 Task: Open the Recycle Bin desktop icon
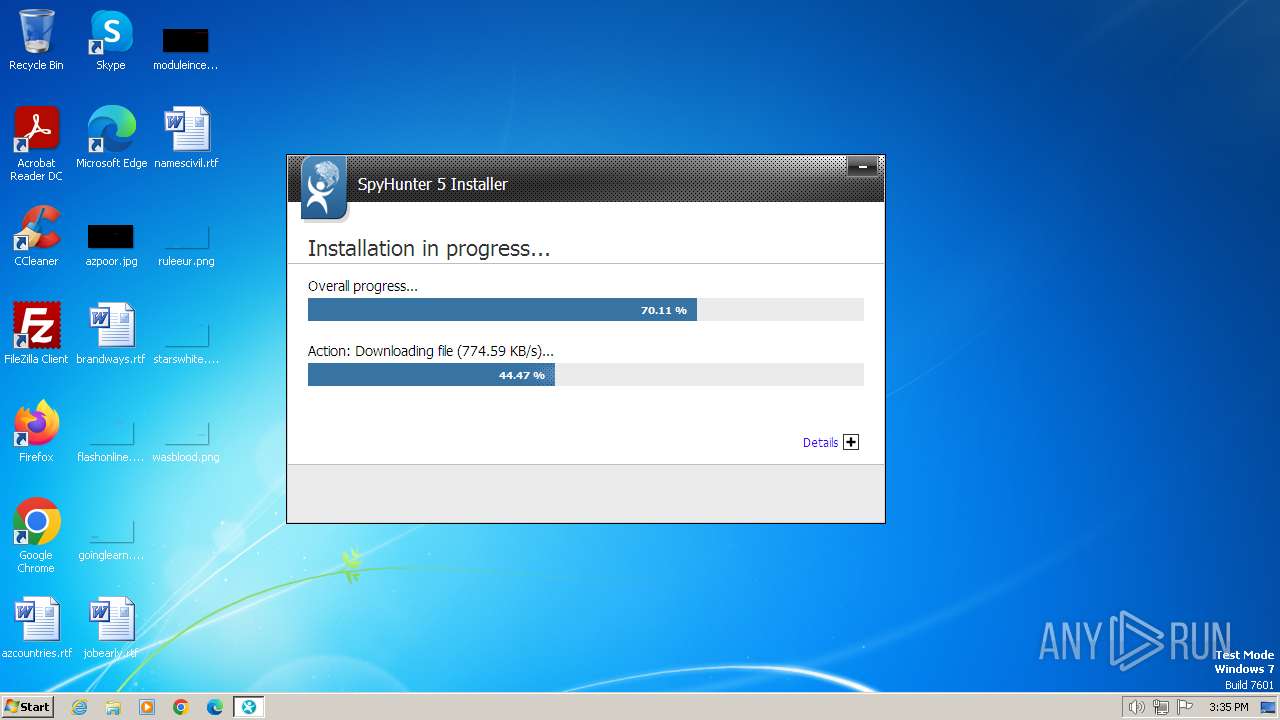click(x=36, y=41)
